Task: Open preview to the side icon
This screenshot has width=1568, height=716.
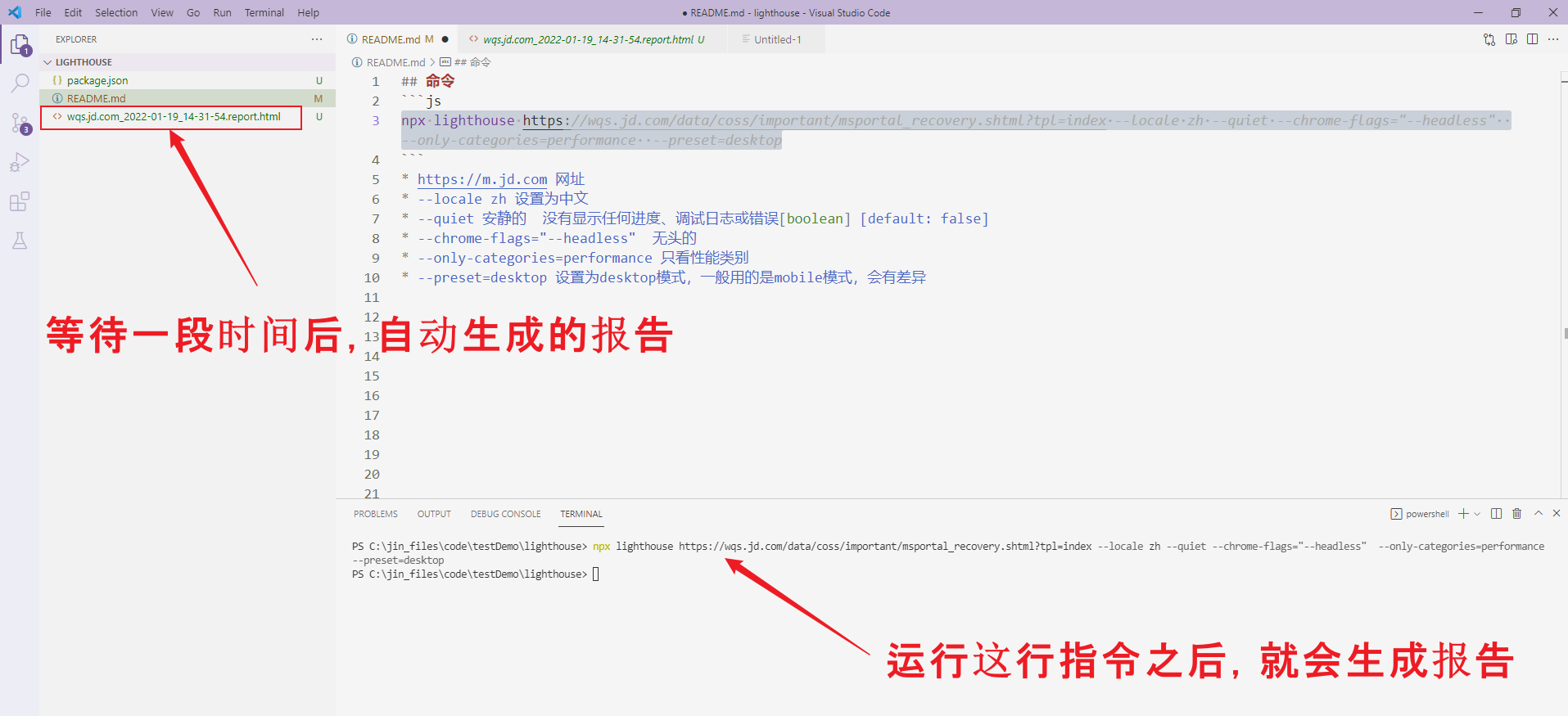Action: [1511, 39]
